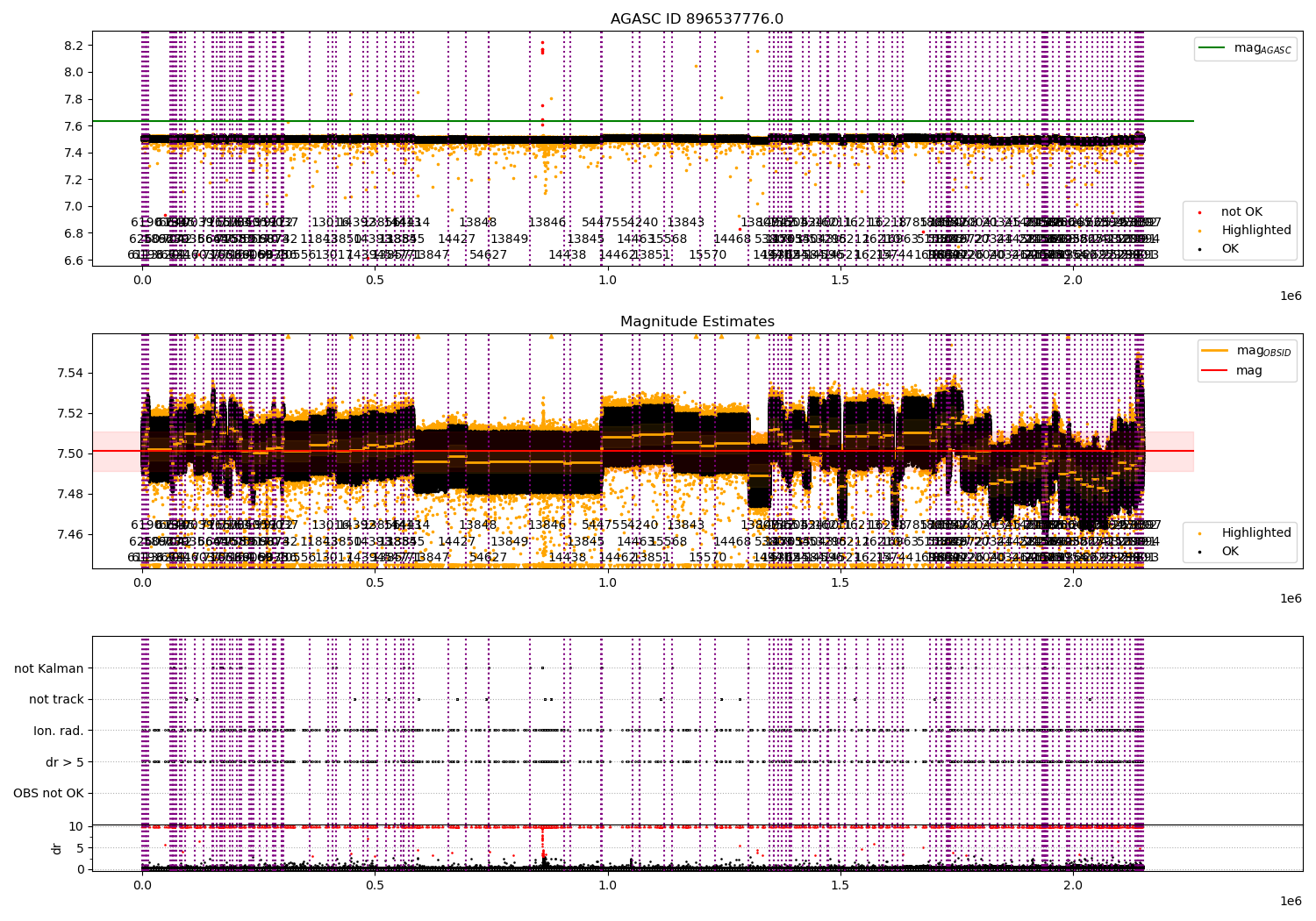Click obsid label 13848 in top plot

478,223
